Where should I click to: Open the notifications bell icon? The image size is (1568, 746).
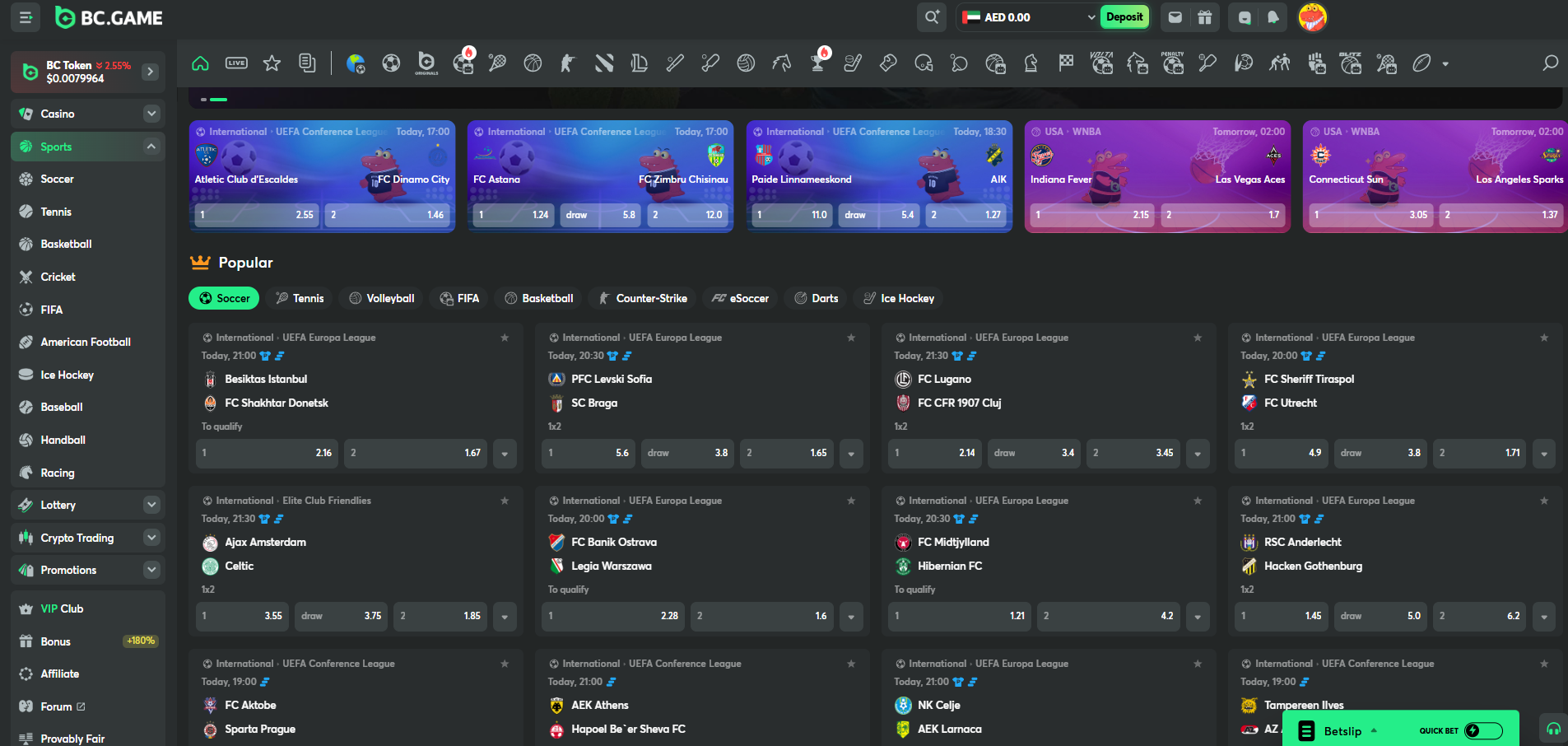click(1273, 17)
